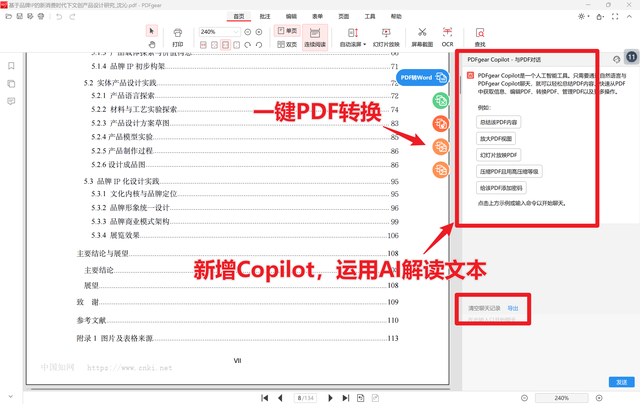The width and height of the screenshot is (640, 404).
Task: Expand left sidebar bottom chevron
Action: (11, 396)
